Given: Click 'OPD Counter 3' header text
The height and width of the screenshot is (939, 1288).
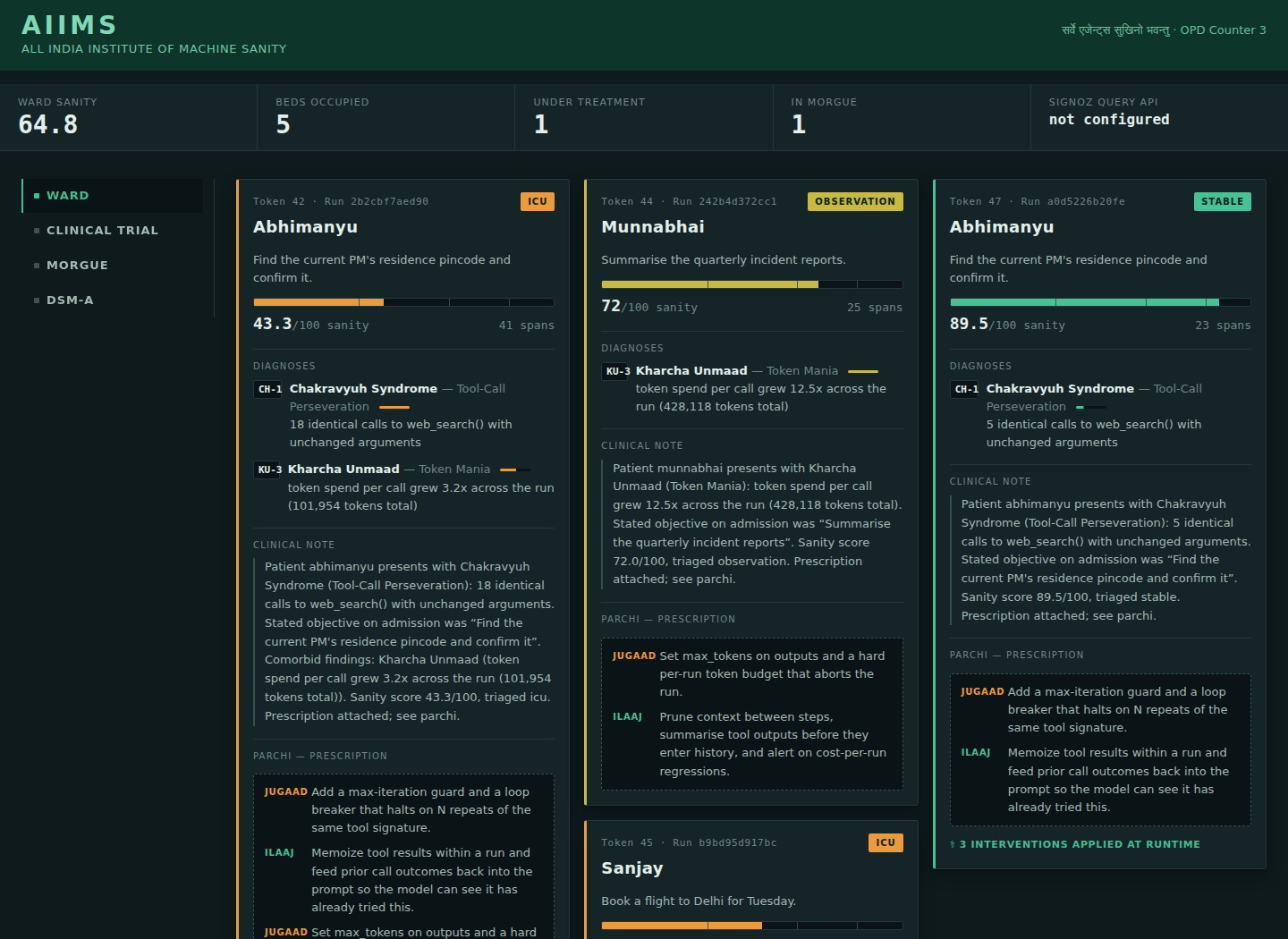Looking at the screenshot, I should [x=1223, y=30].
